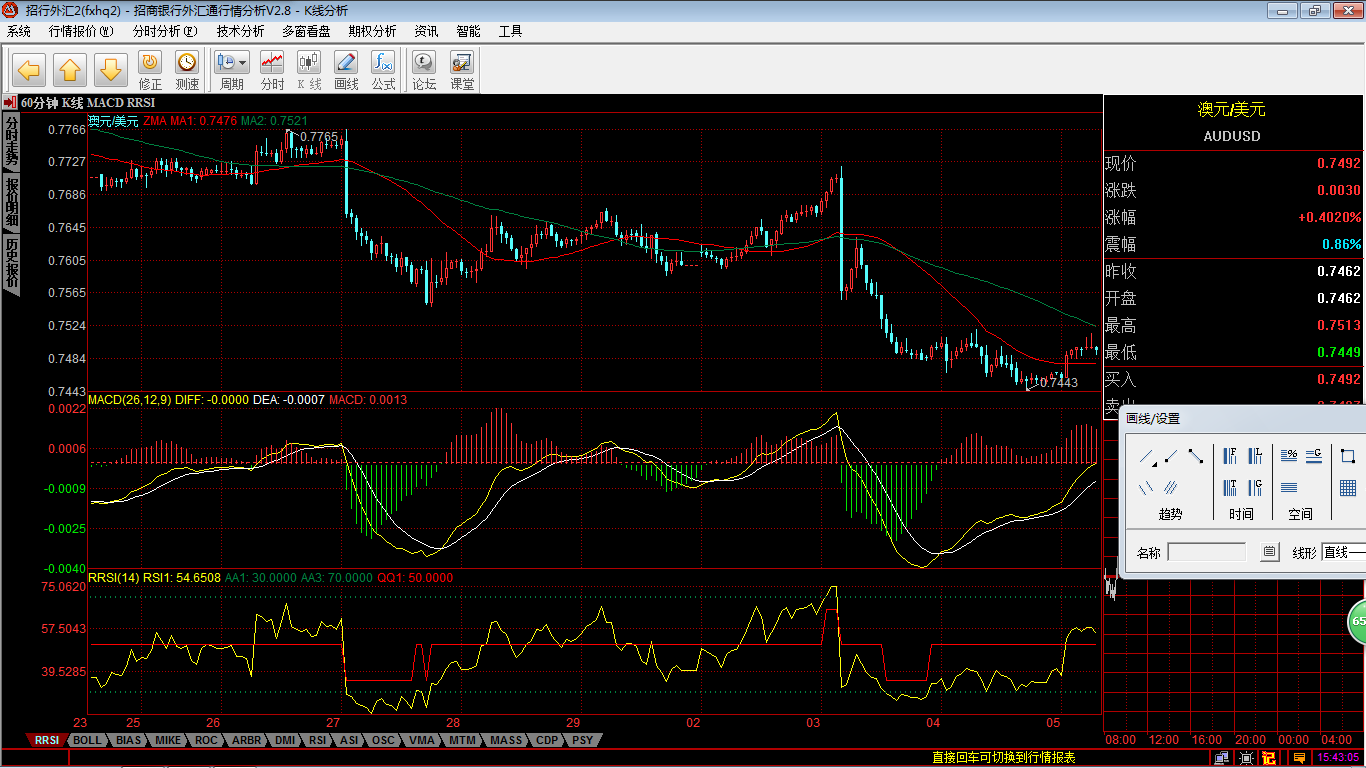Select the RRSI indicator tab

47,740
